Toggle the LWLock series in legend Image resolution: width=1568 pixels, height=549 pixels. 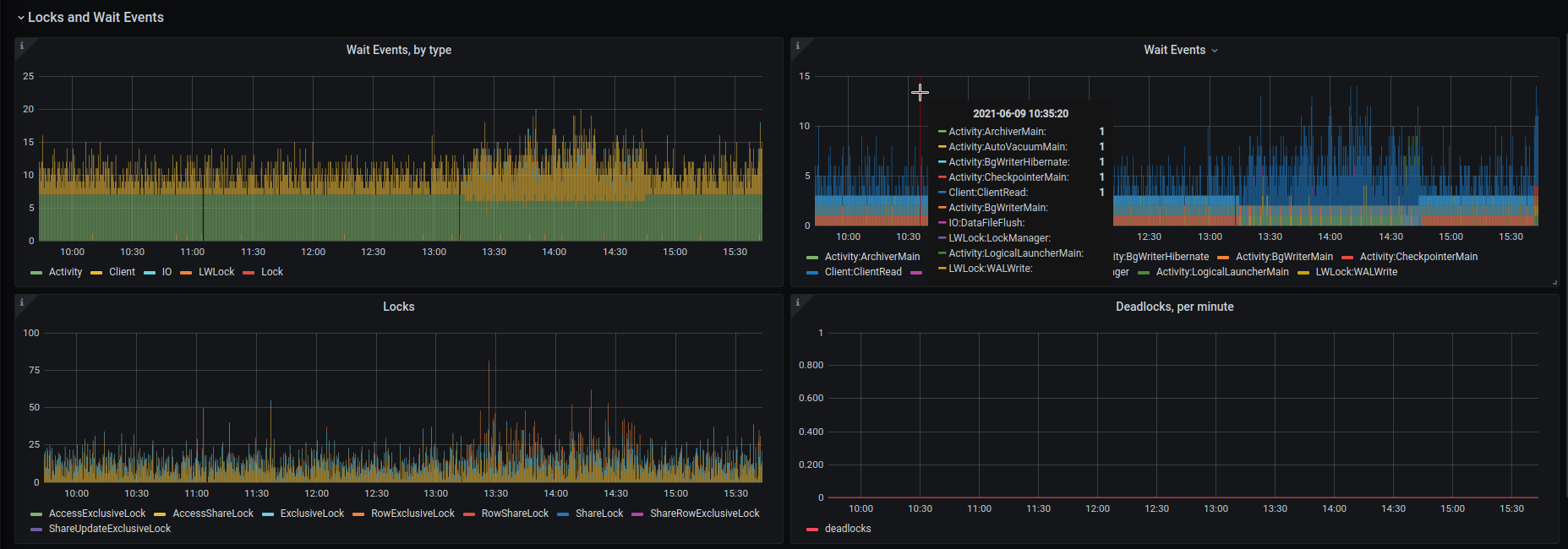216,272
